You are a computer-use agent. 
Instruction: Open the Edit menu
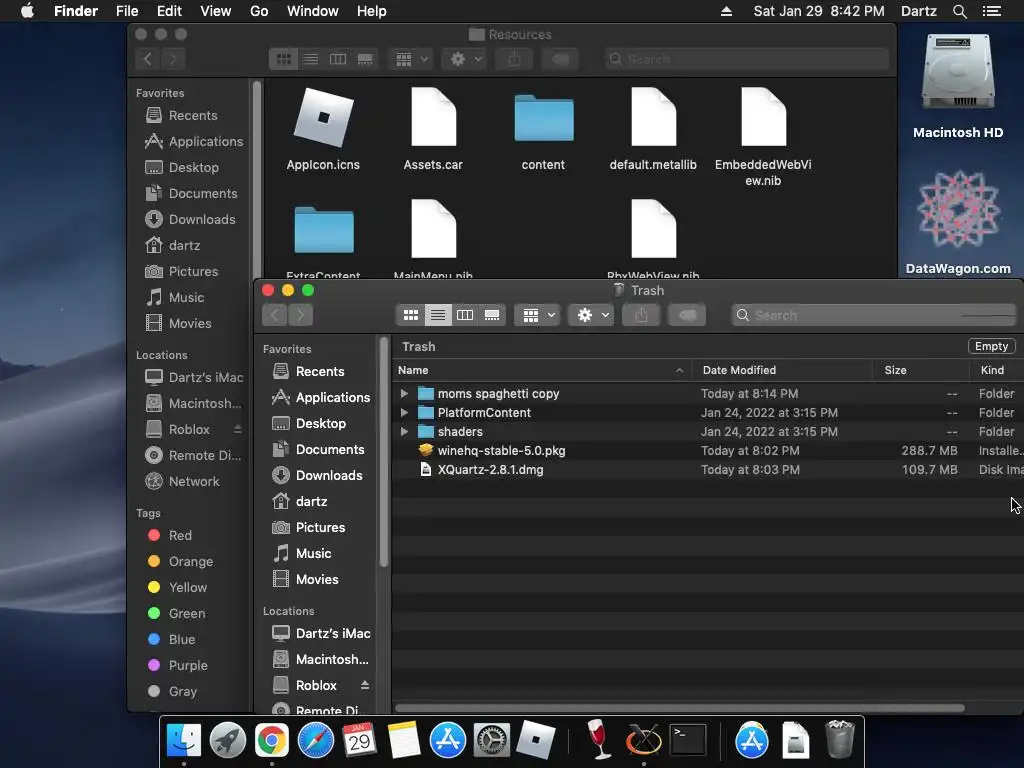click(169, 11)
